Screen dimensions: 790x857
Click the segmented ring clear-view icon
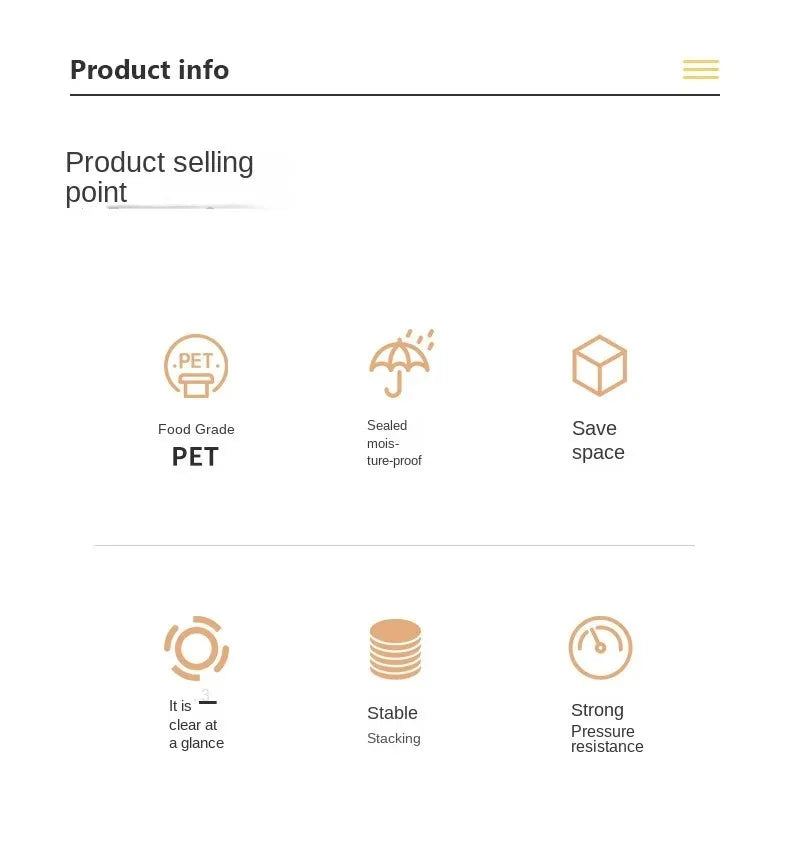[x=196, y=648]
